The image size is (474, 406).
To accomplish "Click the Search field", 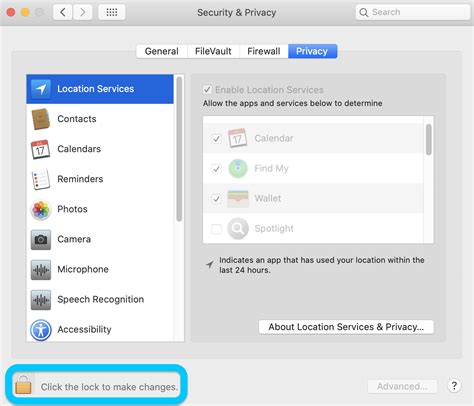I will click(x=413, y=12).
